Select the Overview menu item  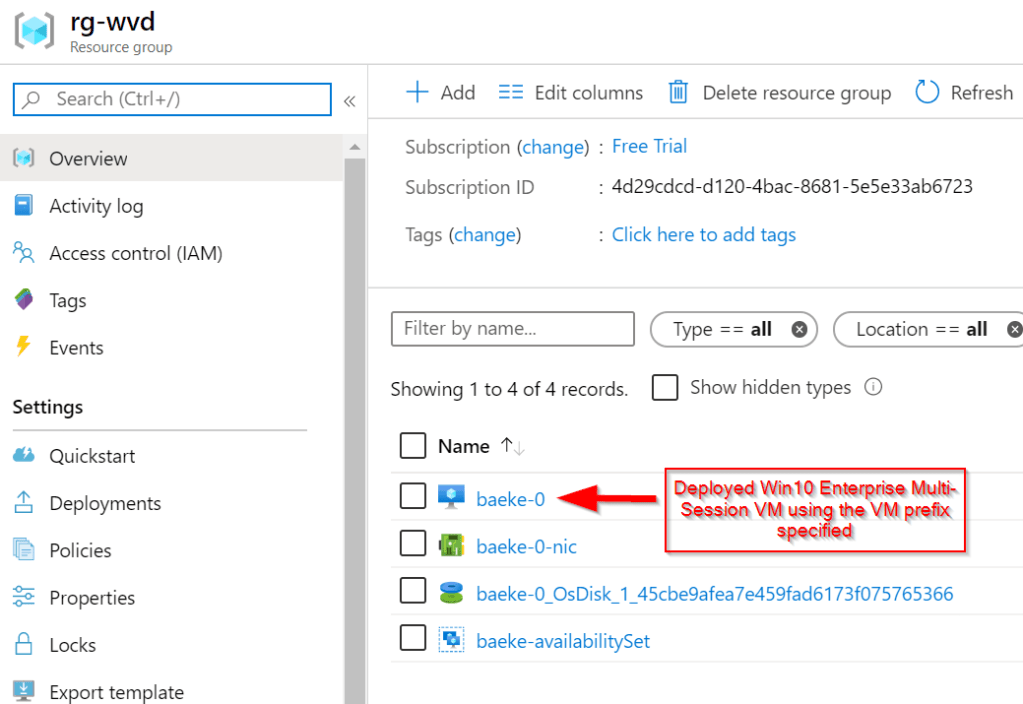(x=88, y=159)
